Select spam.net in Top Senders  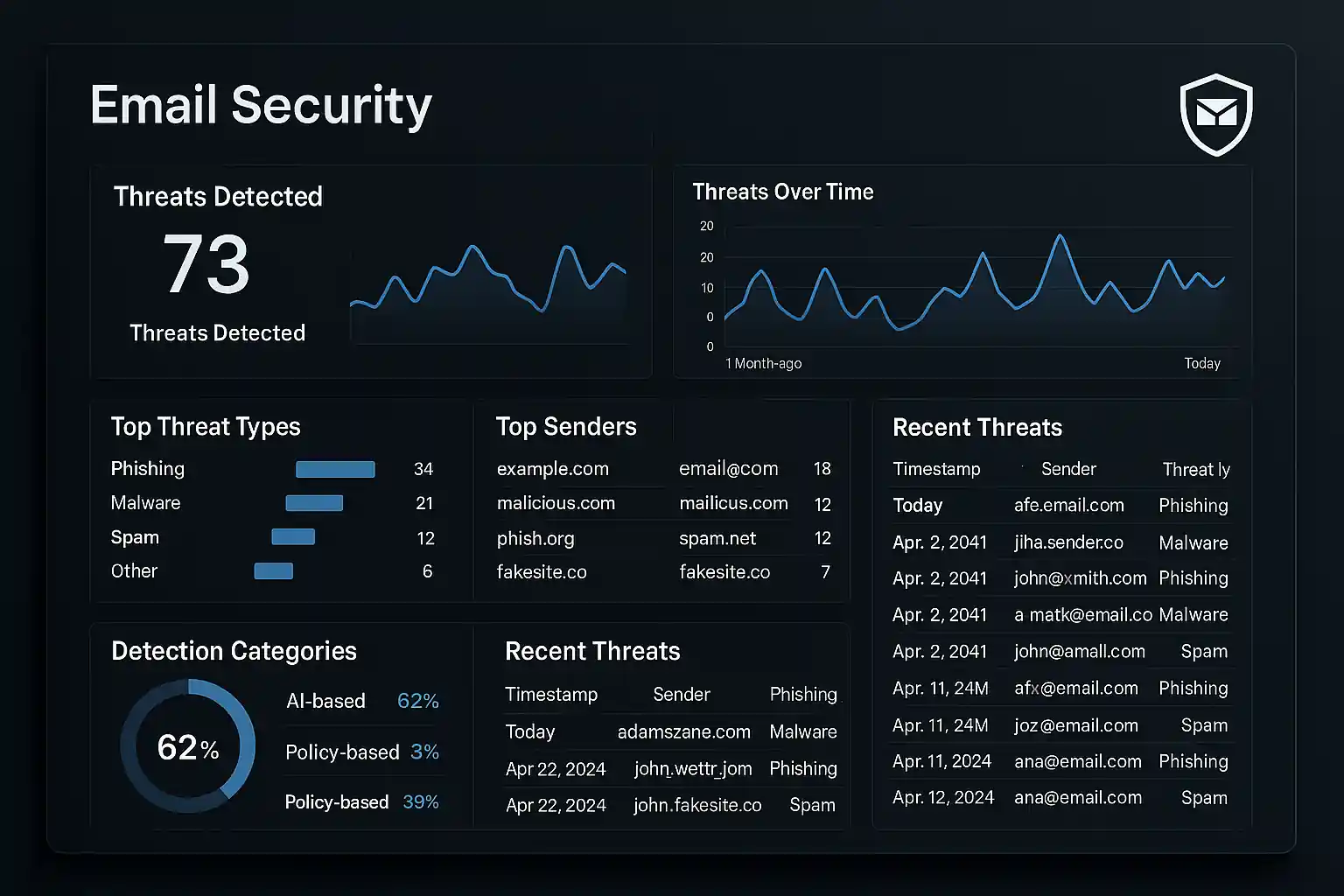click(x=717, y=539)
